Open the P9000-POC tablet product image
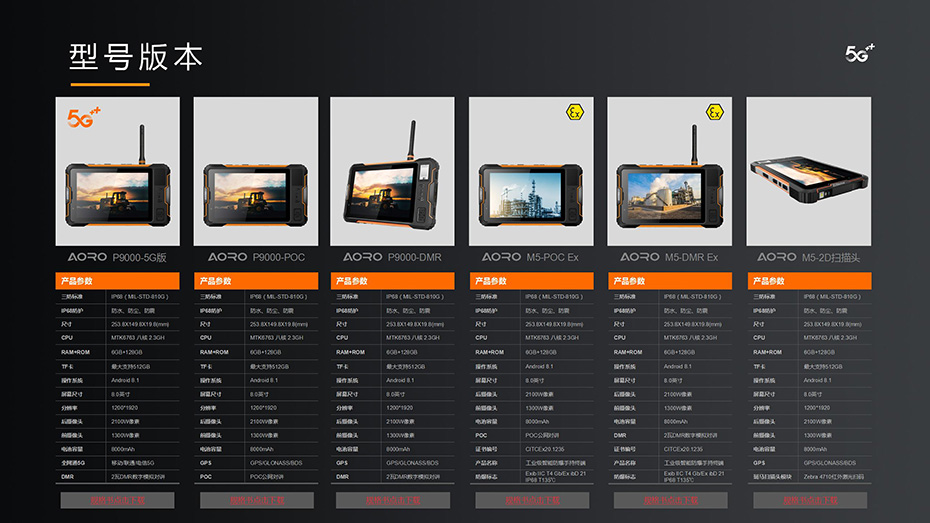Viewport: 930px width, 523px height. (256, 171)
